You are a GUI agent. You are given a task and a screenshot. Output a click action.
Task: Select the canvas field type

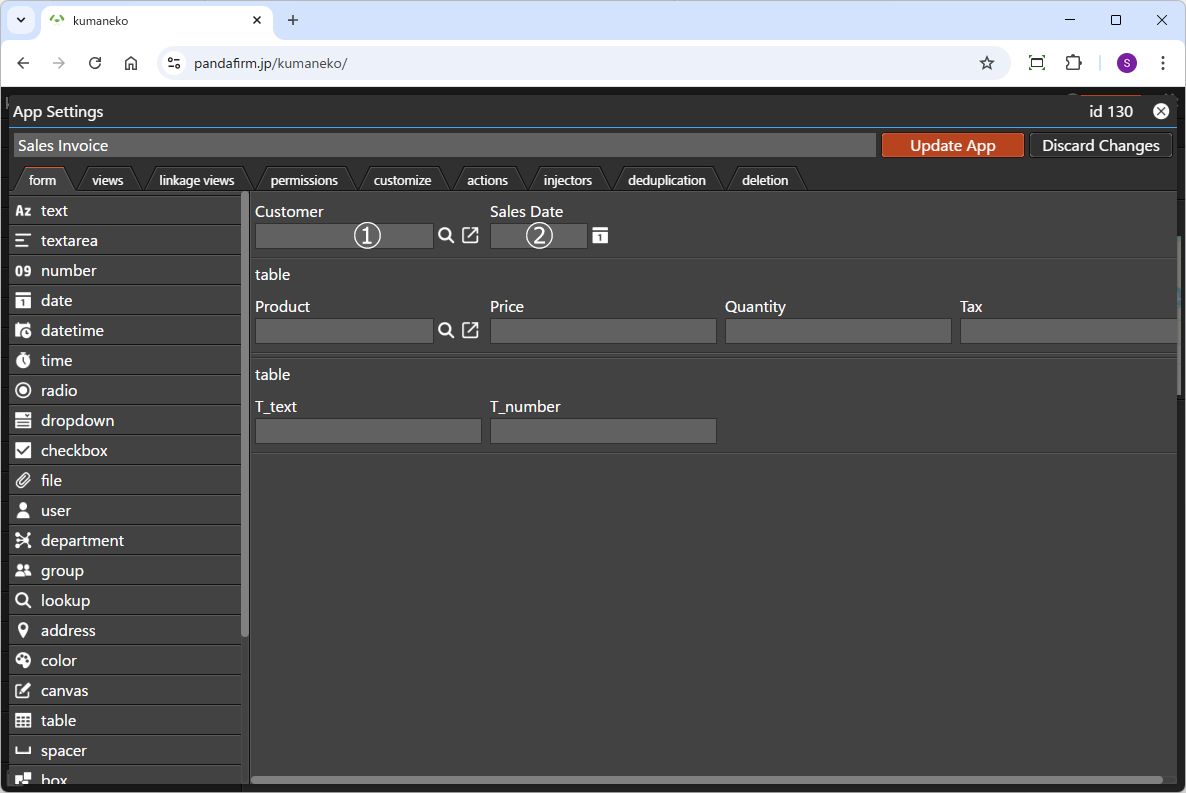[x=64, y=691]
